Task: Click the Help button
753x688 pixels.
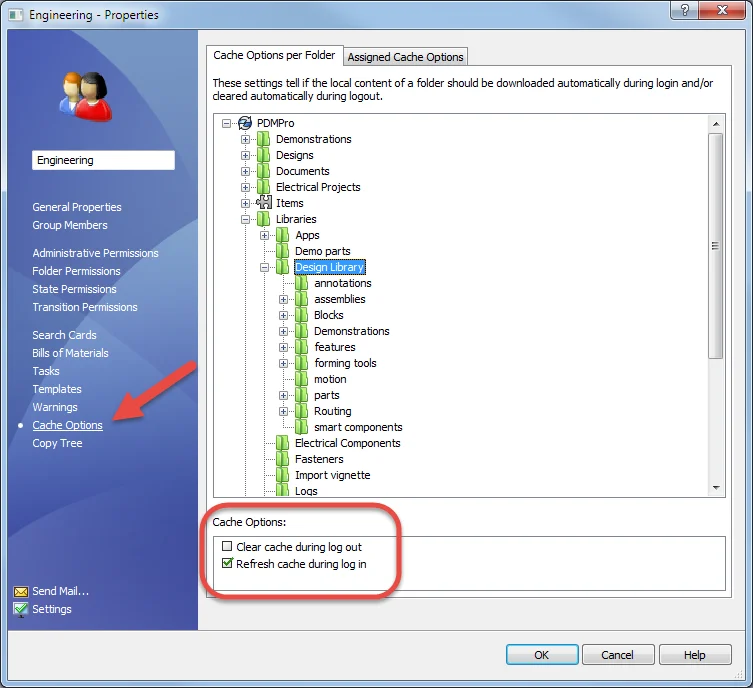Action: (x=695, y=655)
